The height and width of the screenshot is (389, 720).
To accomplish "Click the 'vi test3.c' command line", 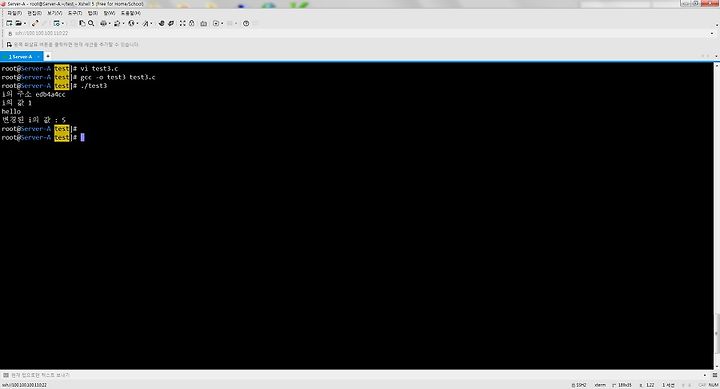I will (x=99, y=68).
